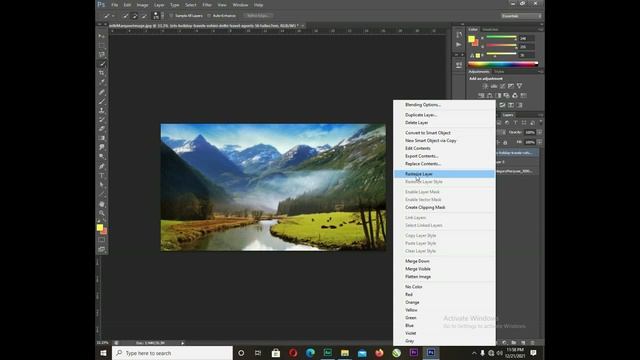Select the Pen tool
The width and height of the screenshot is (640, 360).
(102, 166)
